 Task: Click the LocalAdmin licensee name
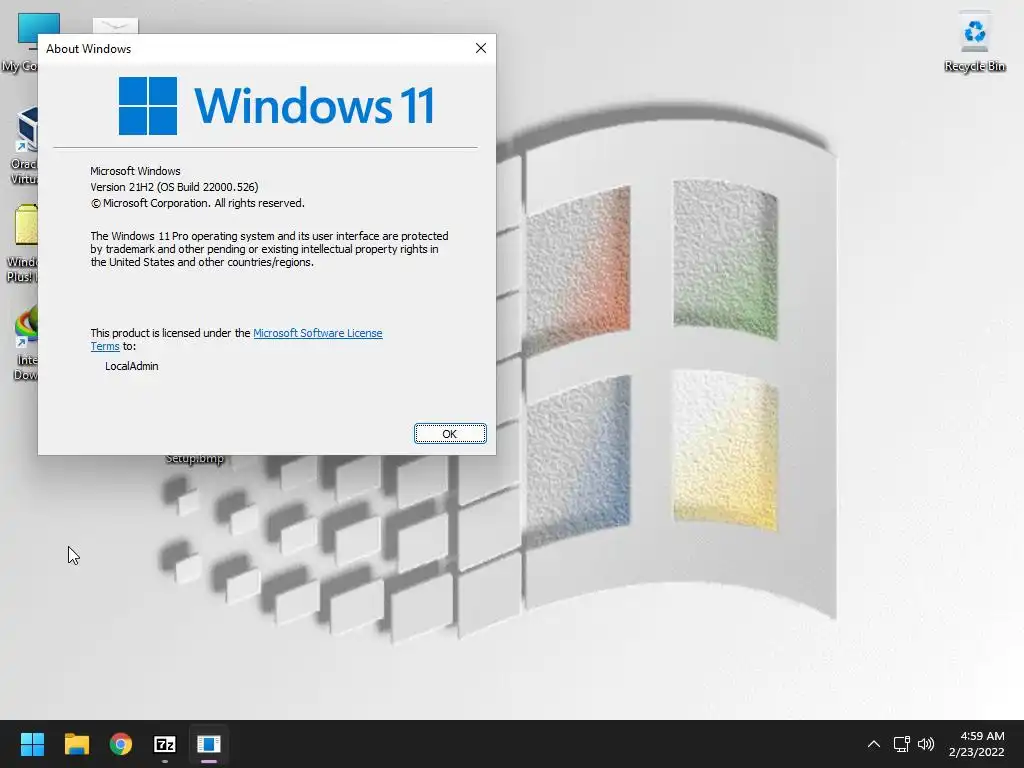pos(132,366)
